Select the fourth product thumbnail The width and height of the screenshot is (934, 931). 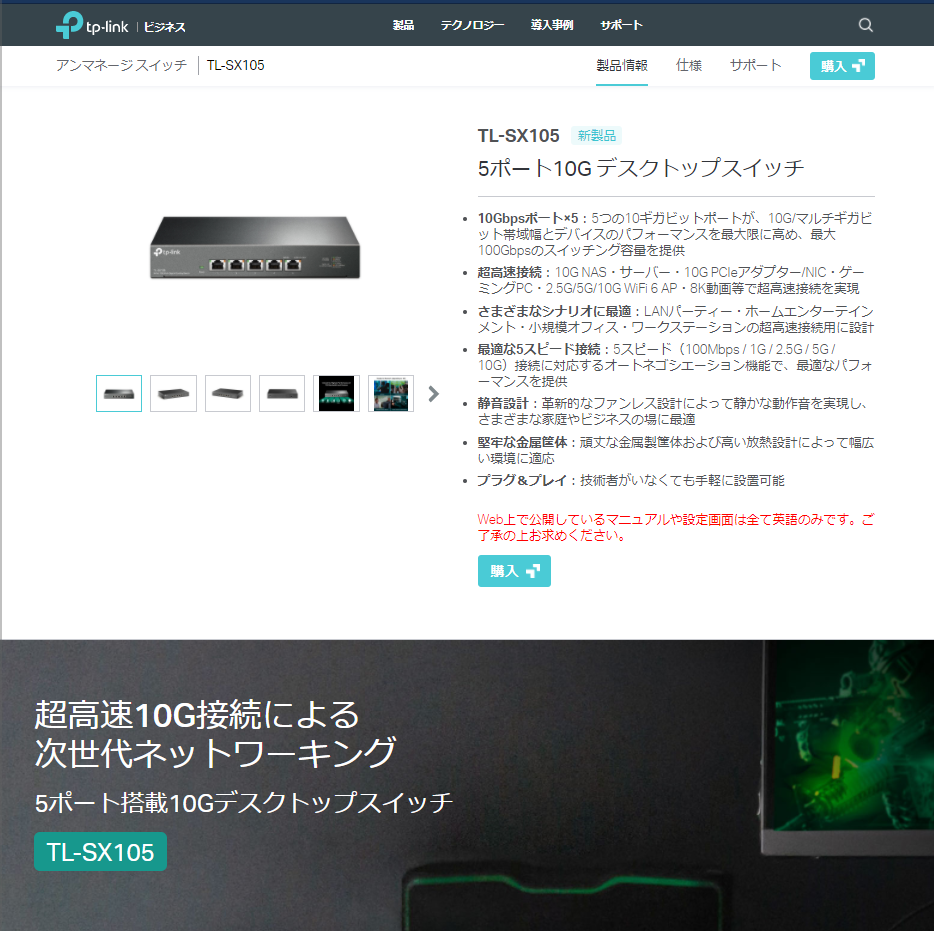[282, 393]
